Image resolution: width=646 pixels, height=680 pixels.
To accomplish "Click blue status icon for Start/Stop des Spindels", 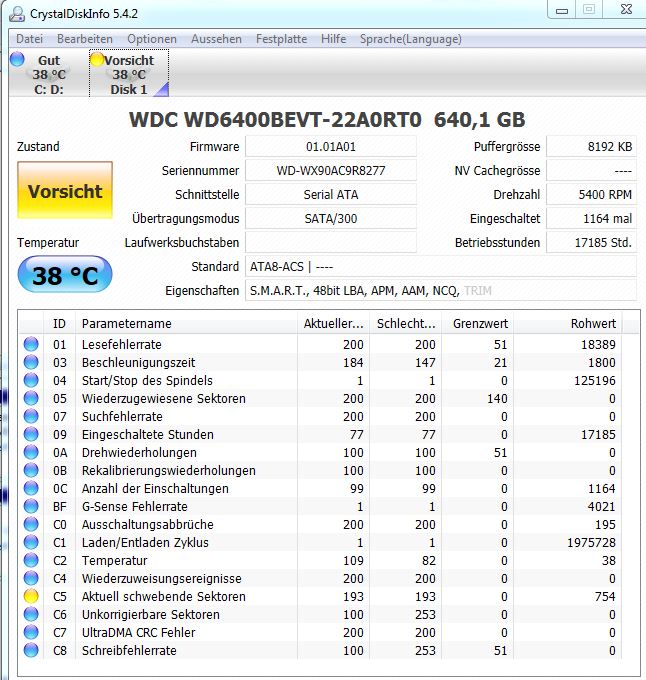I will (x=31, y=380).
